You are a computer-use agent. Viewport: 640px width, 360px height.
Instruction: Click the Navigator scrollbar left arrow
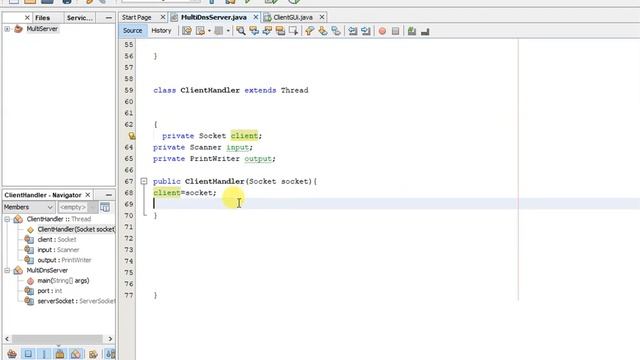(x=7, y=339)
